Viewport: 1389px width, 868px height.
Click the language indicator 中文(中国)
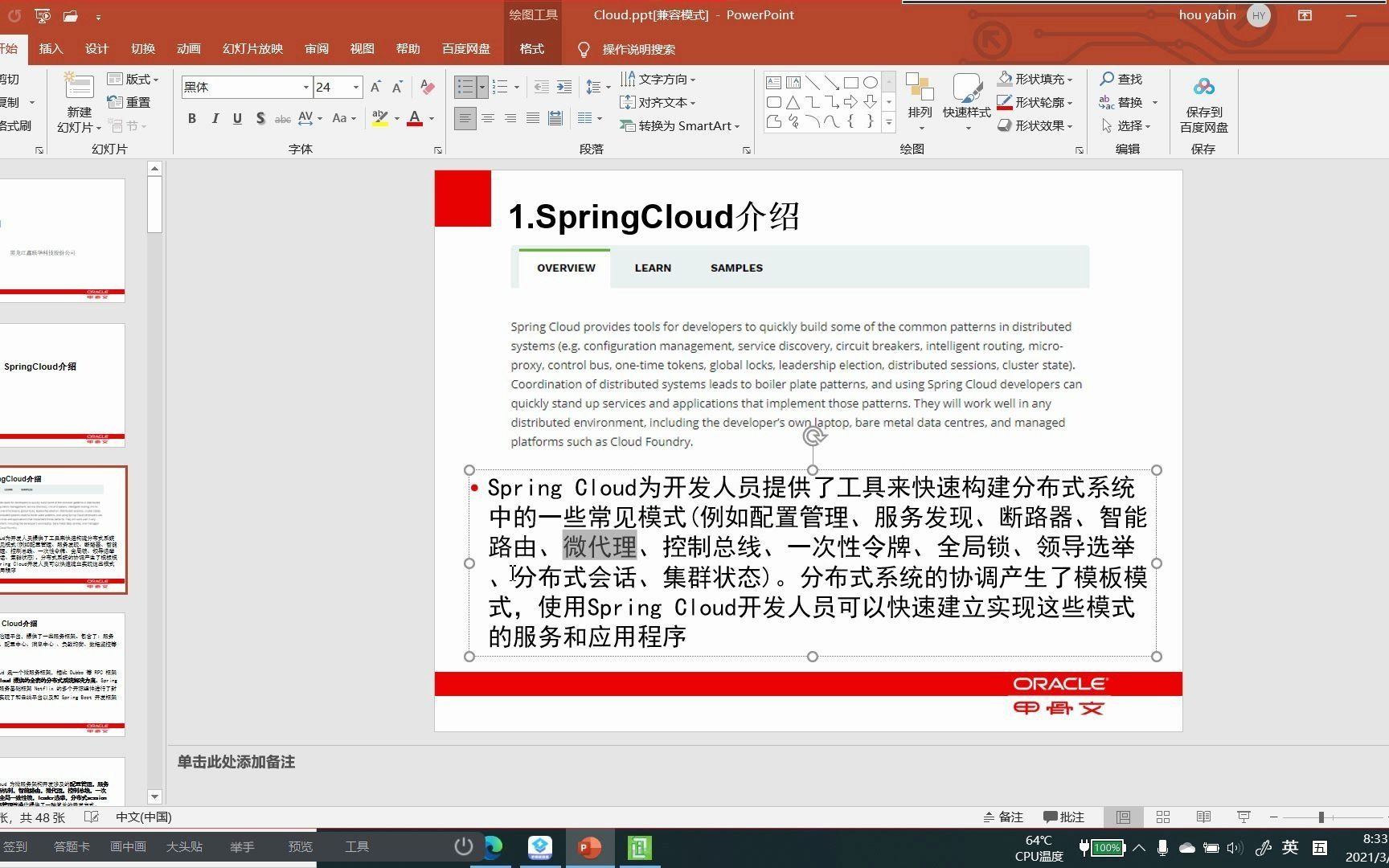click(144, 817)
